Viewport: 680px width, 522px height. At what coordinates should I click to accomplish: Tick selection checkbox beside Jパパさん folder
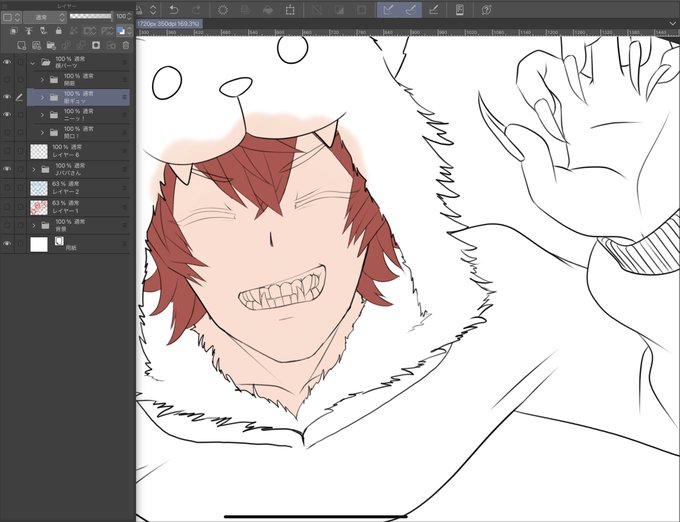point(20,169)
